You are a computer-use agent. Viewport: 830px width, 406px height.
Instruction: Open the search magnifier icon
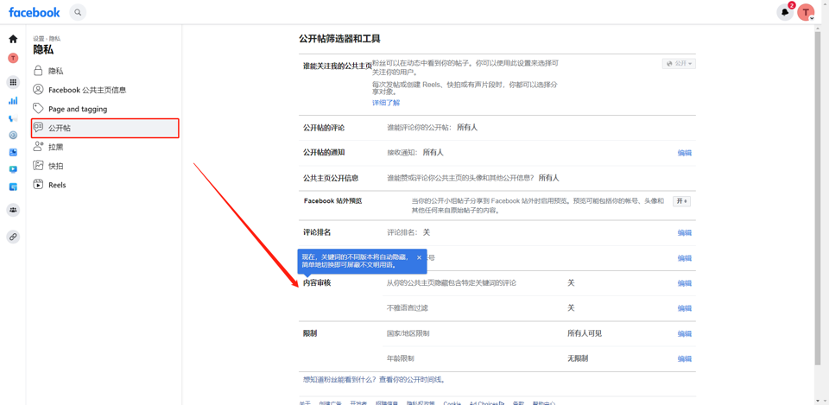tap(78, 12)
